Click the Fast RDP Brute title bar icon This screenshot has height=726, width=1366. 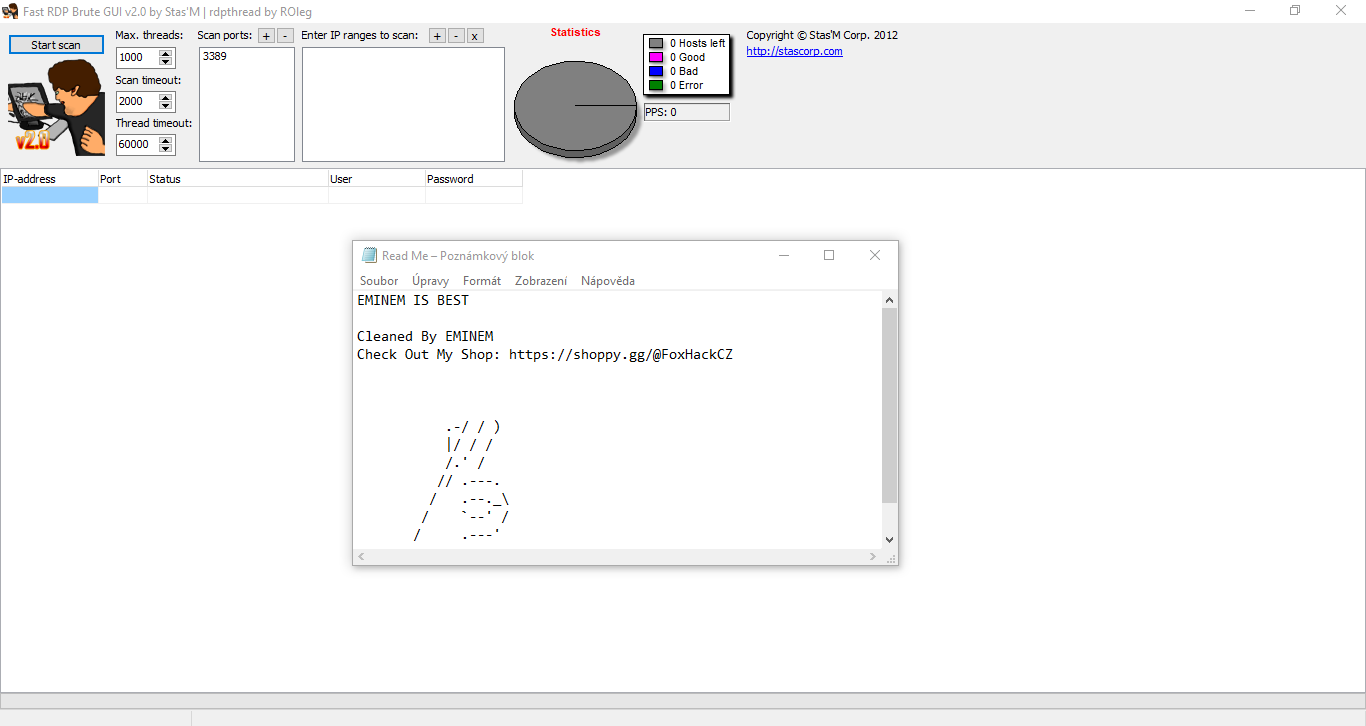pos(11,11)
